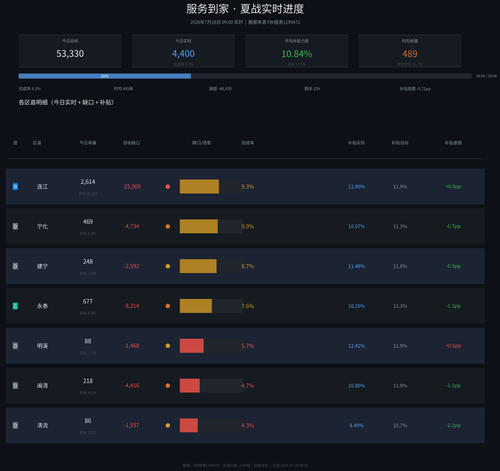Click the district name 清流

tap(42, 426)
